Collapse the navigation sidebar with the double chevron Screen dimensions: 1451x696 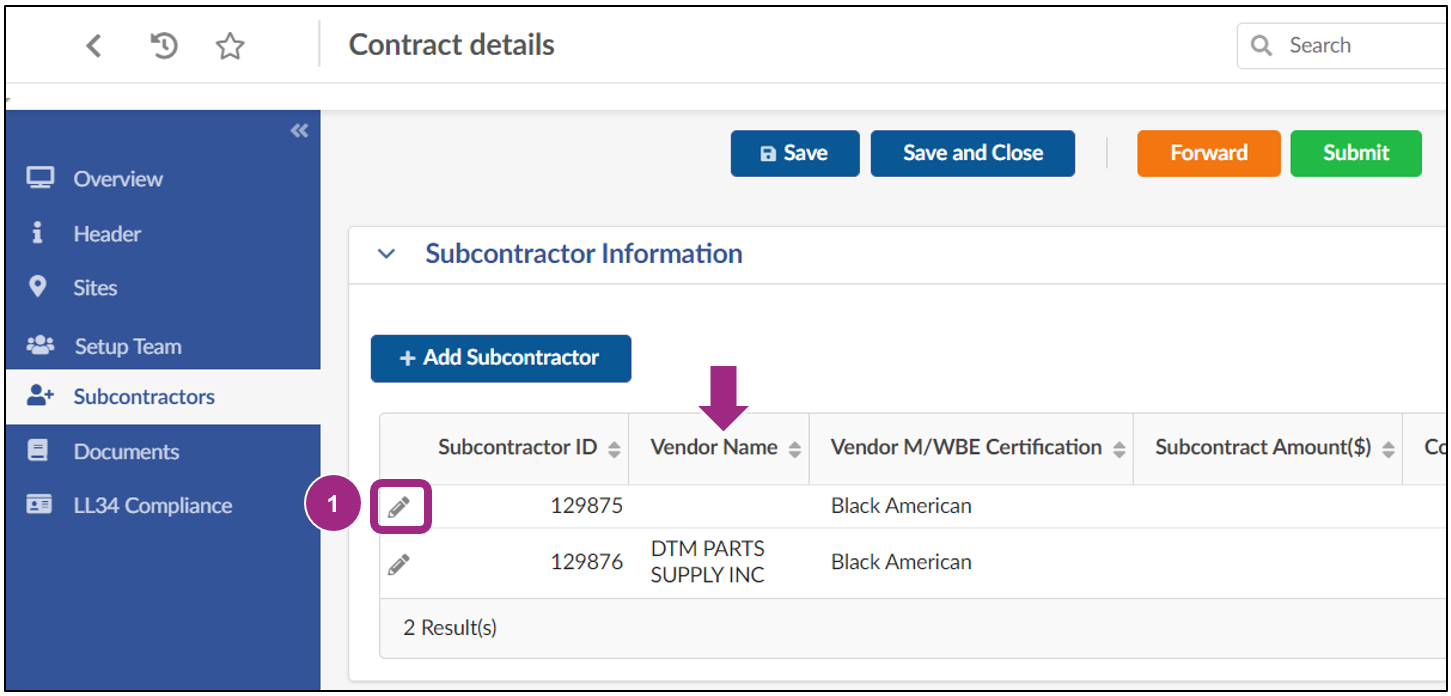pyautogui.click(x=298, y=130)
